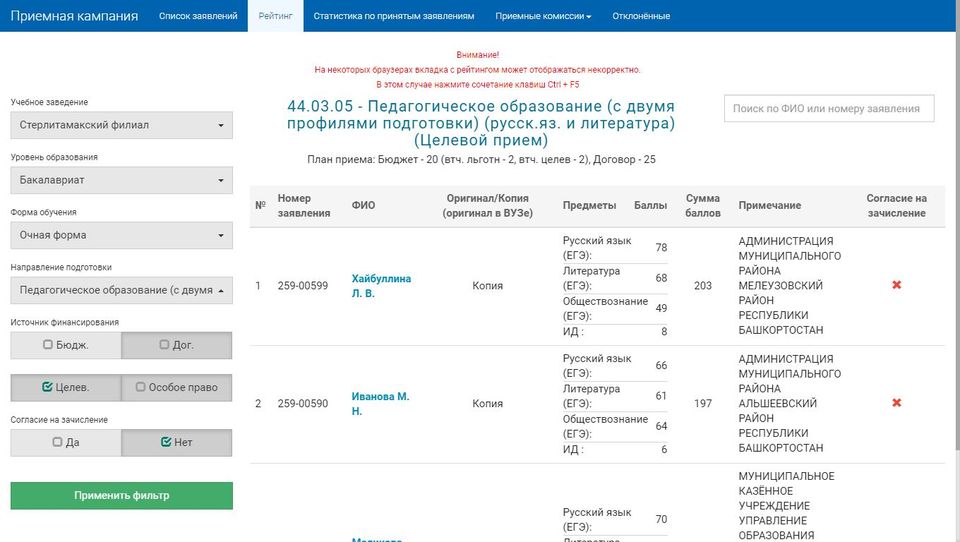This screenshot has height=542, width=960.
Task: Toggle the Бюдж. funding checkbox
Action: click(66, 345)
